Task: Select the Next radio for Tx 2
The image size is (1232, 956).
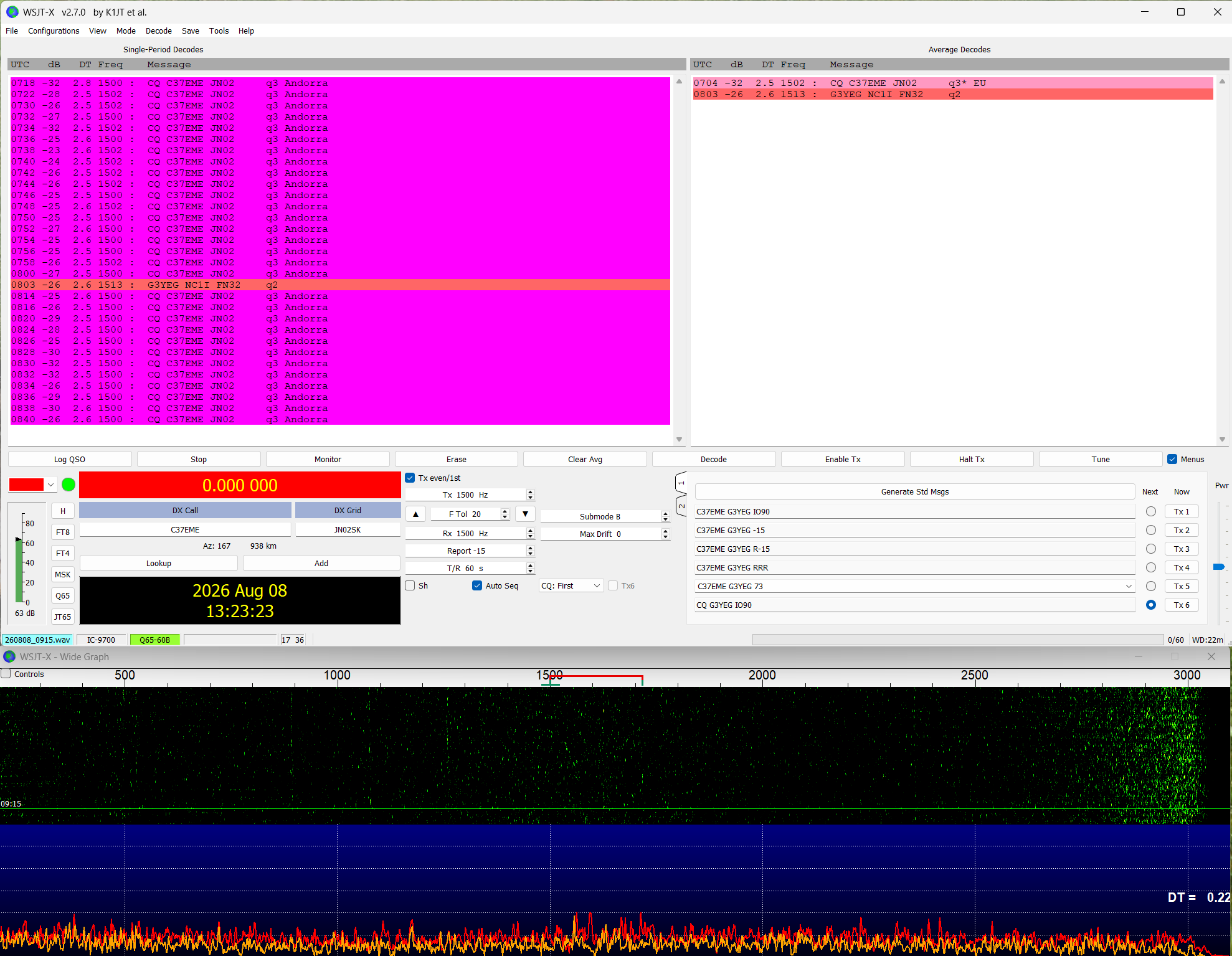Action: point(1151,531)
